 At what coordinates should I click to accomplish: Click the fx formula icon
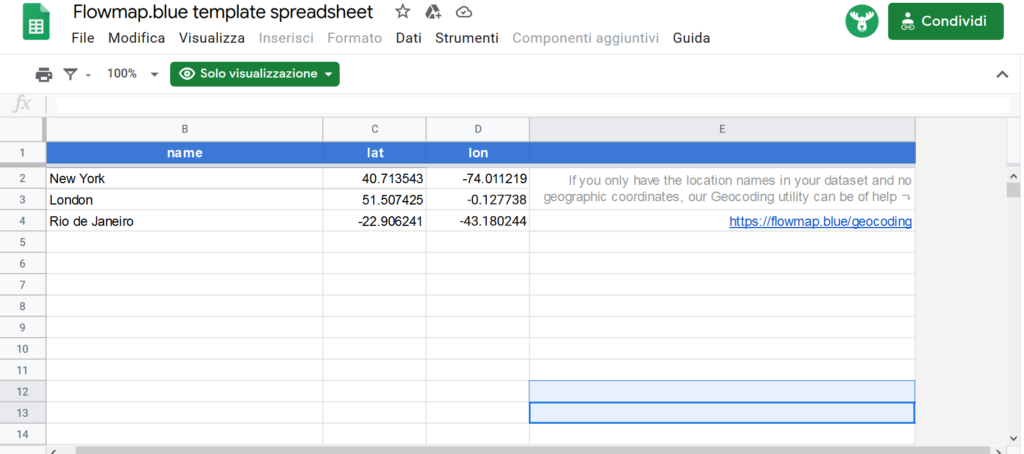coord(22,104)
